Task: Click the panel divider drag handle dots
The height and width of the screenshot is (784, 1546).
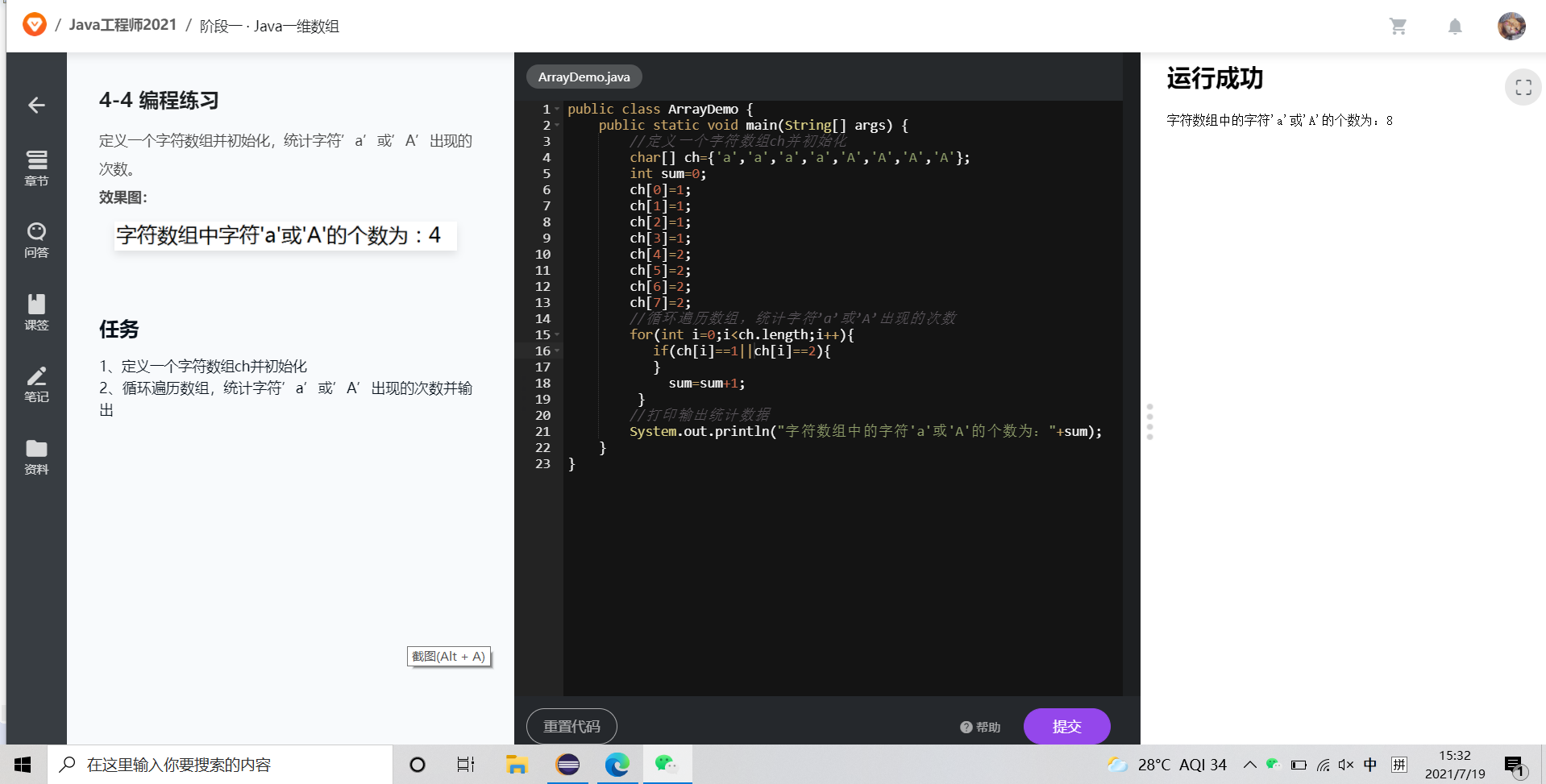Action: tap(1149, 421)
